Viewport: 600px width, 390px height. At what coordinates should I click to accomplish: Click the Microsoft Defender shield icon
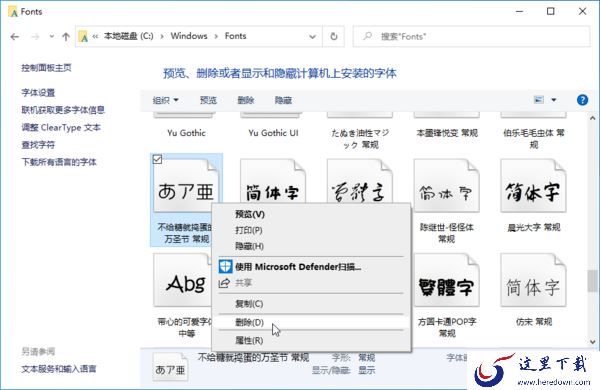point(225,266)
